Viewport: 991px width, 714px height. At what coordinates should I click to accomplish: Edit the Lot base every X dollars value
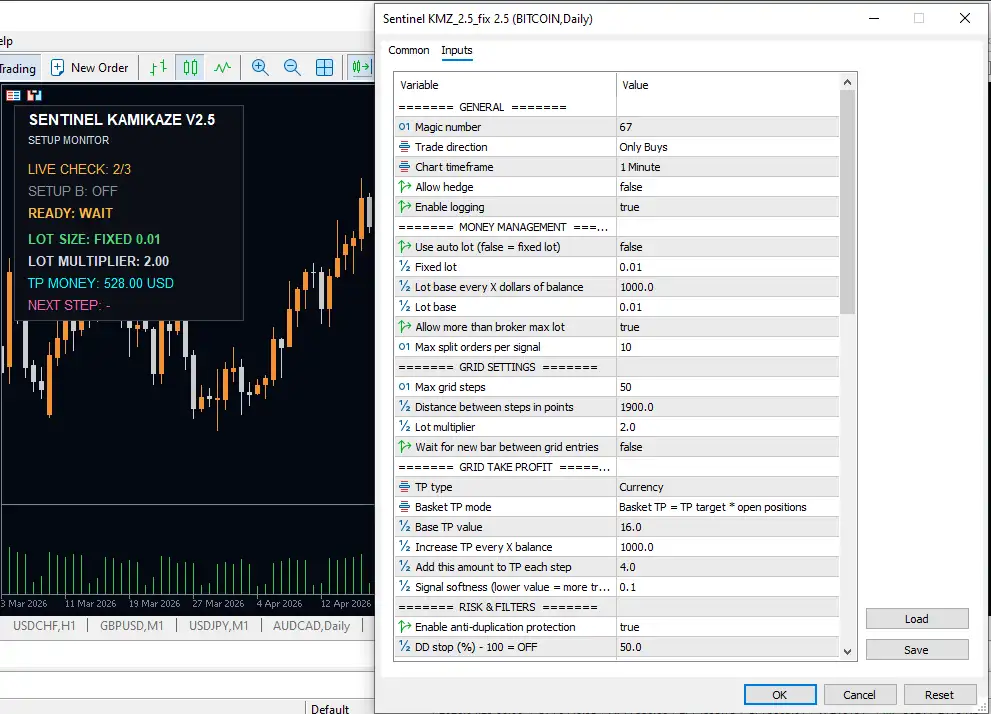pos(727,287)
